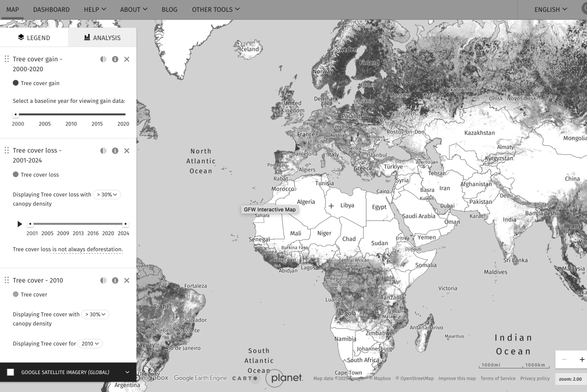Screen dimensions: 587x392
Task: Open the Dashboard page
Action: pos(51,9)
